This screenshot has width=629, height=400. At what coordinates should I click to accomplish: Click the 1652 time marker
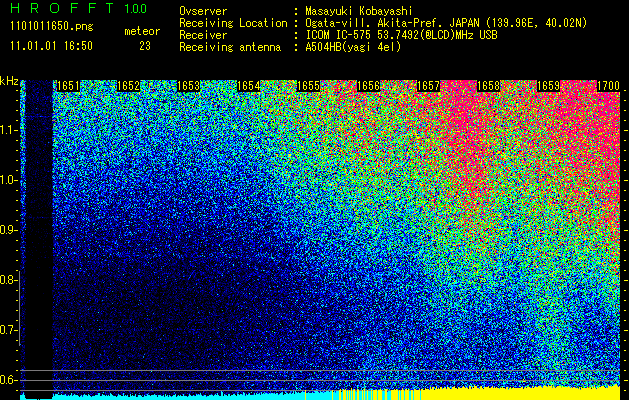[128, 86]
